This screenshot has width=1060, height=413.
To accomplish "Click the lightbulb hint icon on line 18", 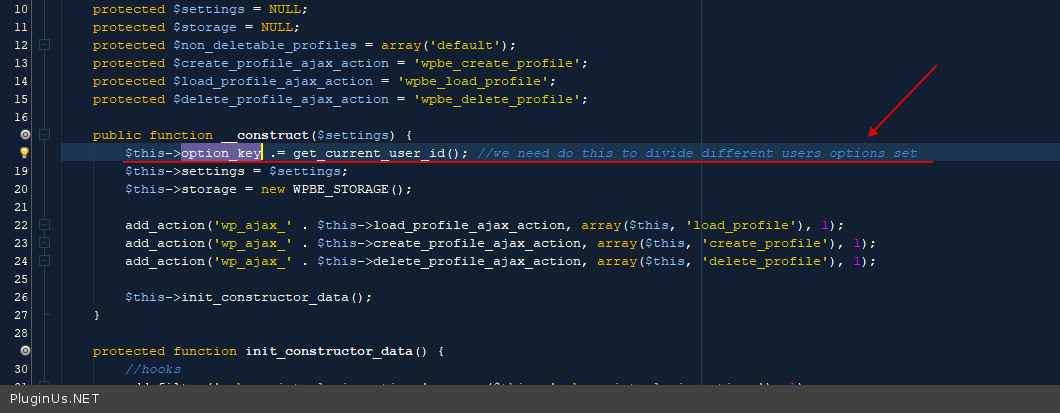I will click(24, 153).
